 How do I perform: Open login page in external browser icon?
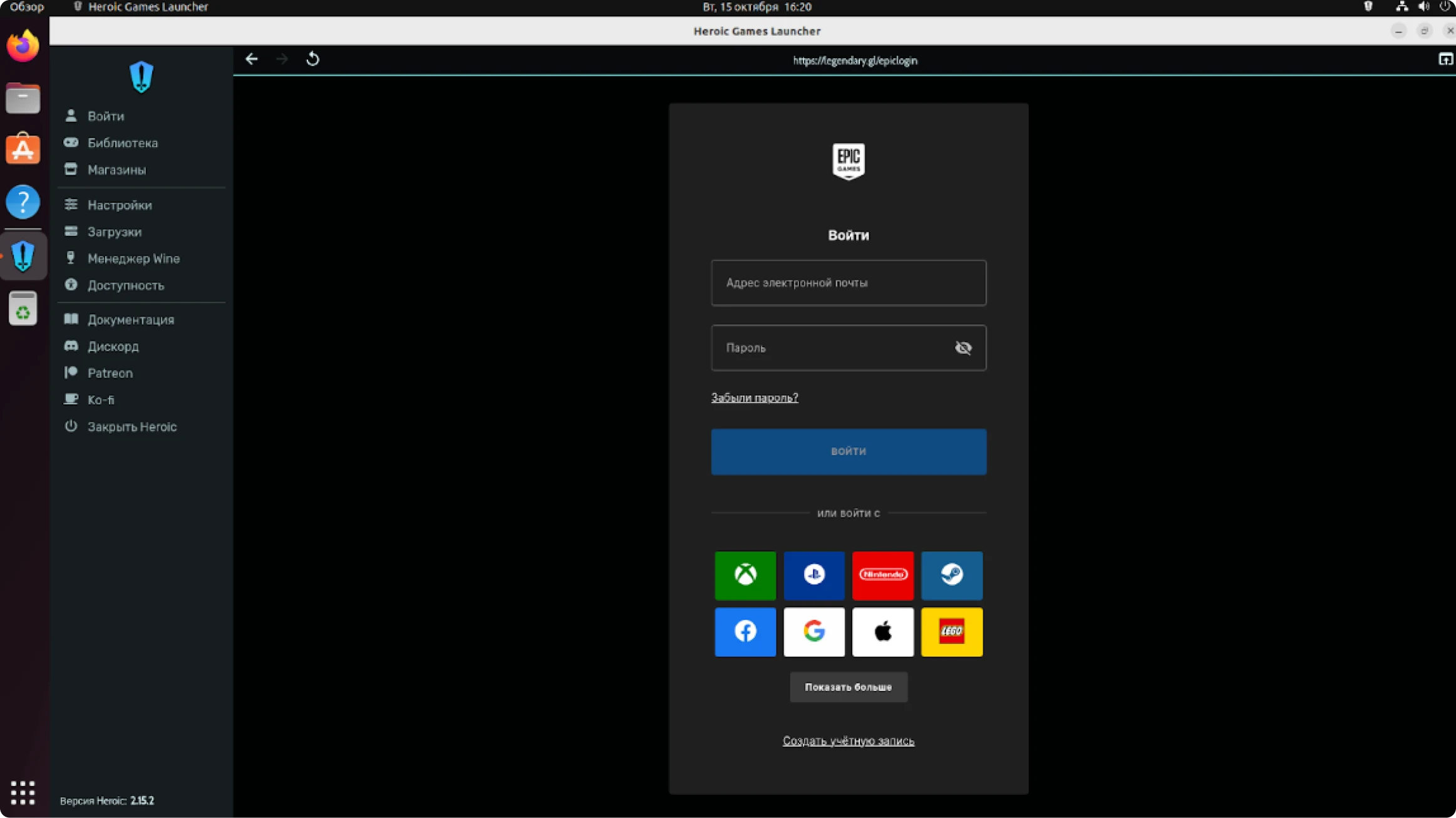tap(1445, 59)
